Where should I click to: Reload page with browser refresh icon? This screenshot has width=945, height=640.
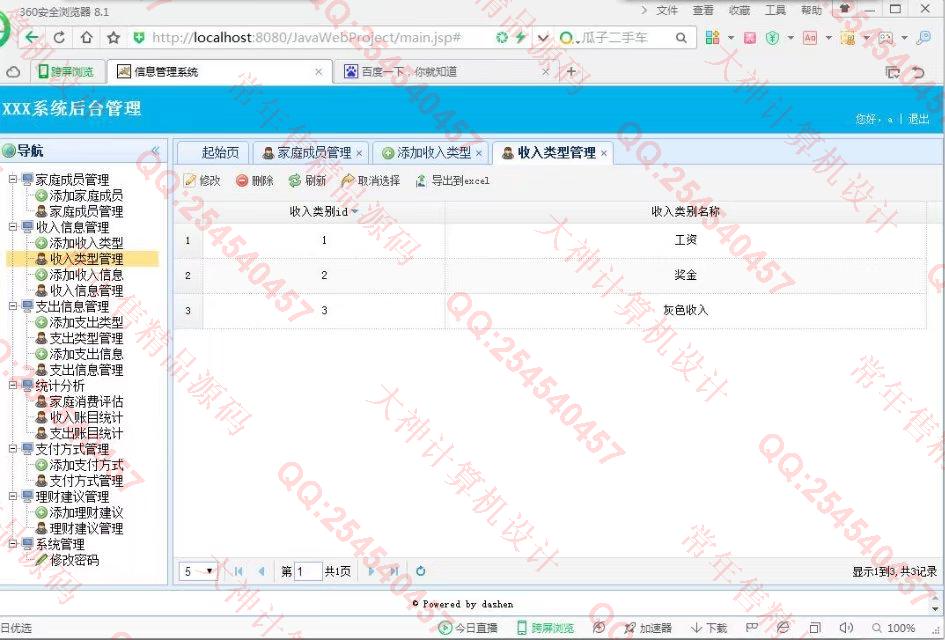tap(59, 37)
